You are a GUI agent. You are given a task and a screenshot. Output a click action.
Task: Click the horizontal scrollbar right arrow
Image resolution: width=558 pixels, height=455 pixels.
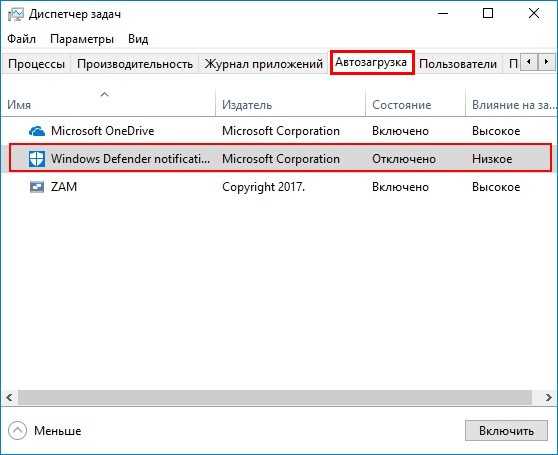coord(548,397)
